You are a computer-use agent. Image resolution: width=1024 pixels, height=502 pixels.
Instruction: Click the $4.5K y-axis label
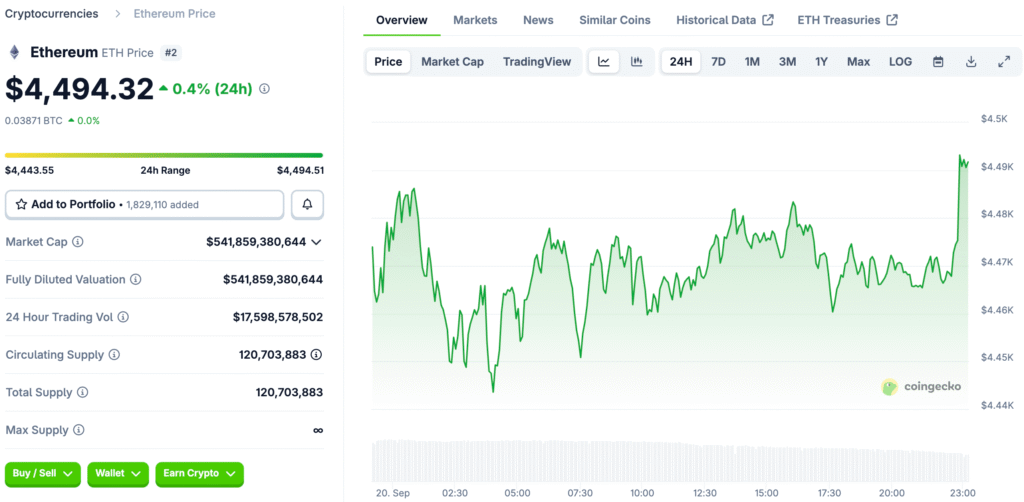(995, 118)
